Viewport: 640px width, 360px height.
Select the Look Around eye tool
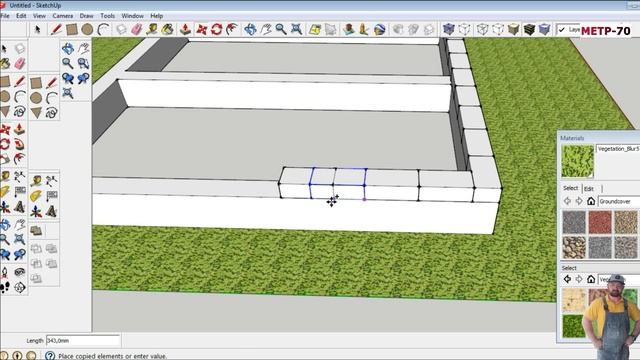point(19,272)
